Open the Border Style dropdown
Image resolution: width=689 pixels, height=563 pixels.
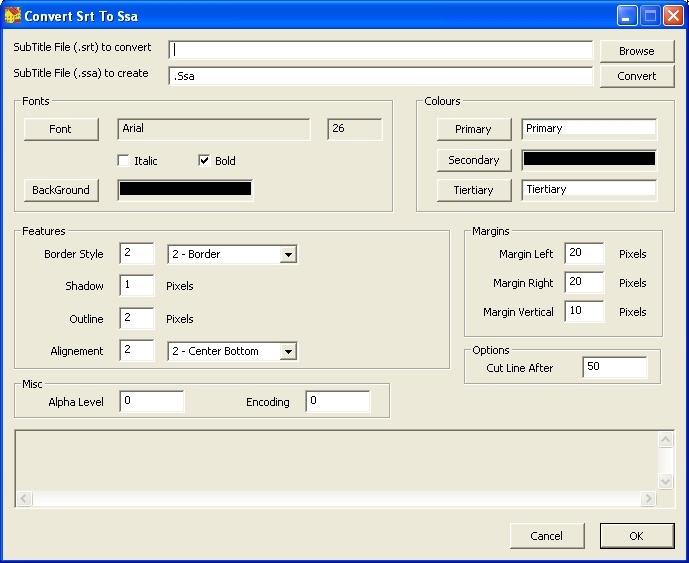tap(288, 254)
